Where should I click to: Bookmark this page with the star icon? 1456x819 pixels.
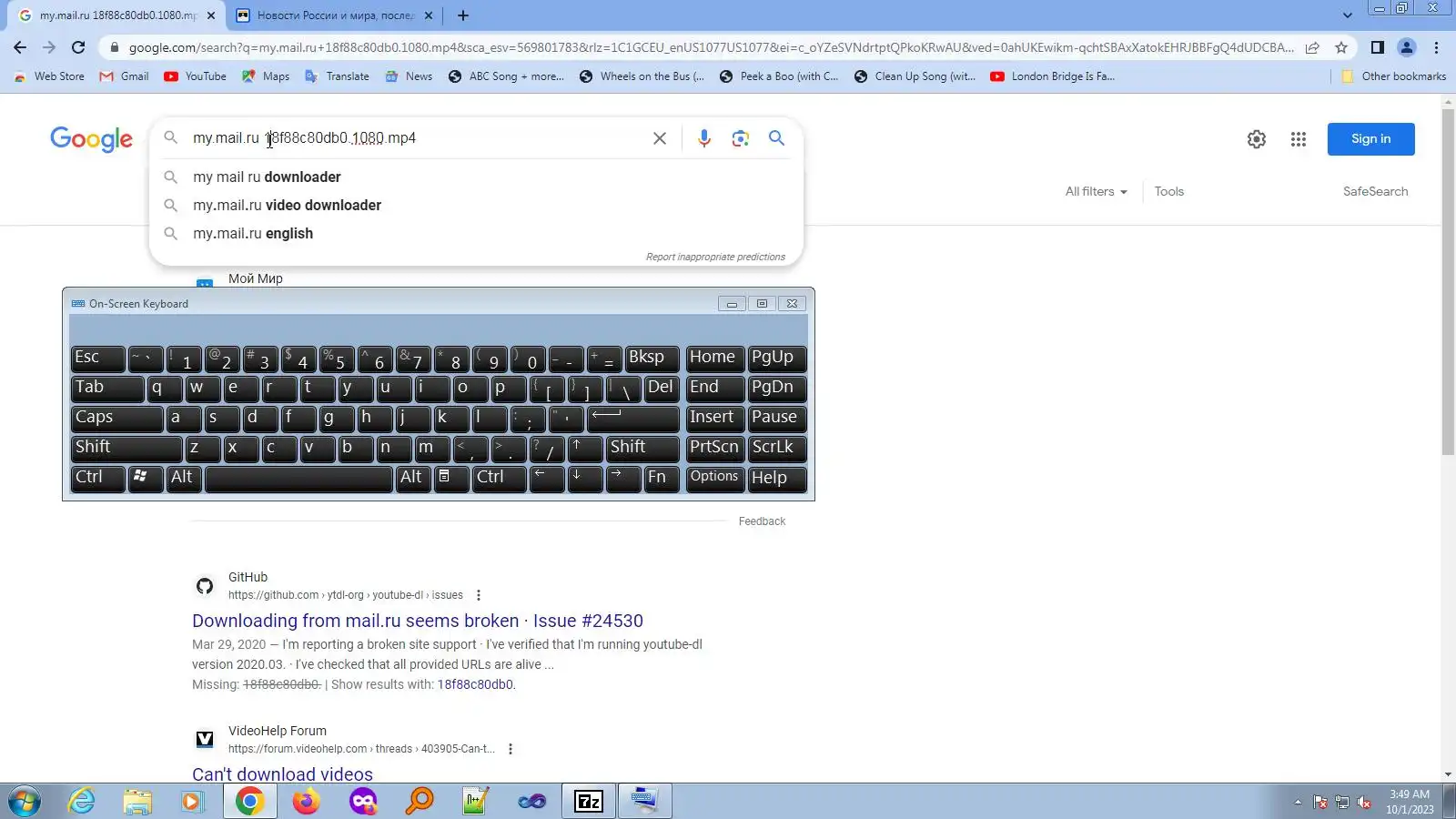click(1341, 47)
